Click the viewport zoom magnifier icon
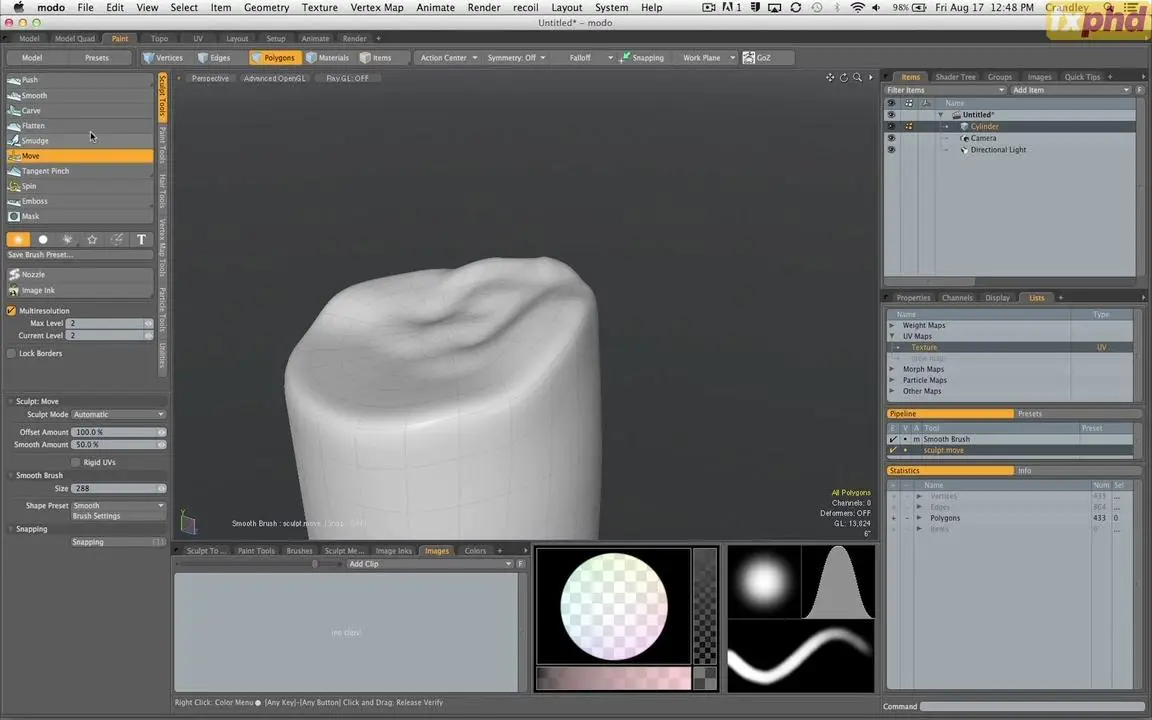The image size is (1152, 720). [x=857, y=77]
